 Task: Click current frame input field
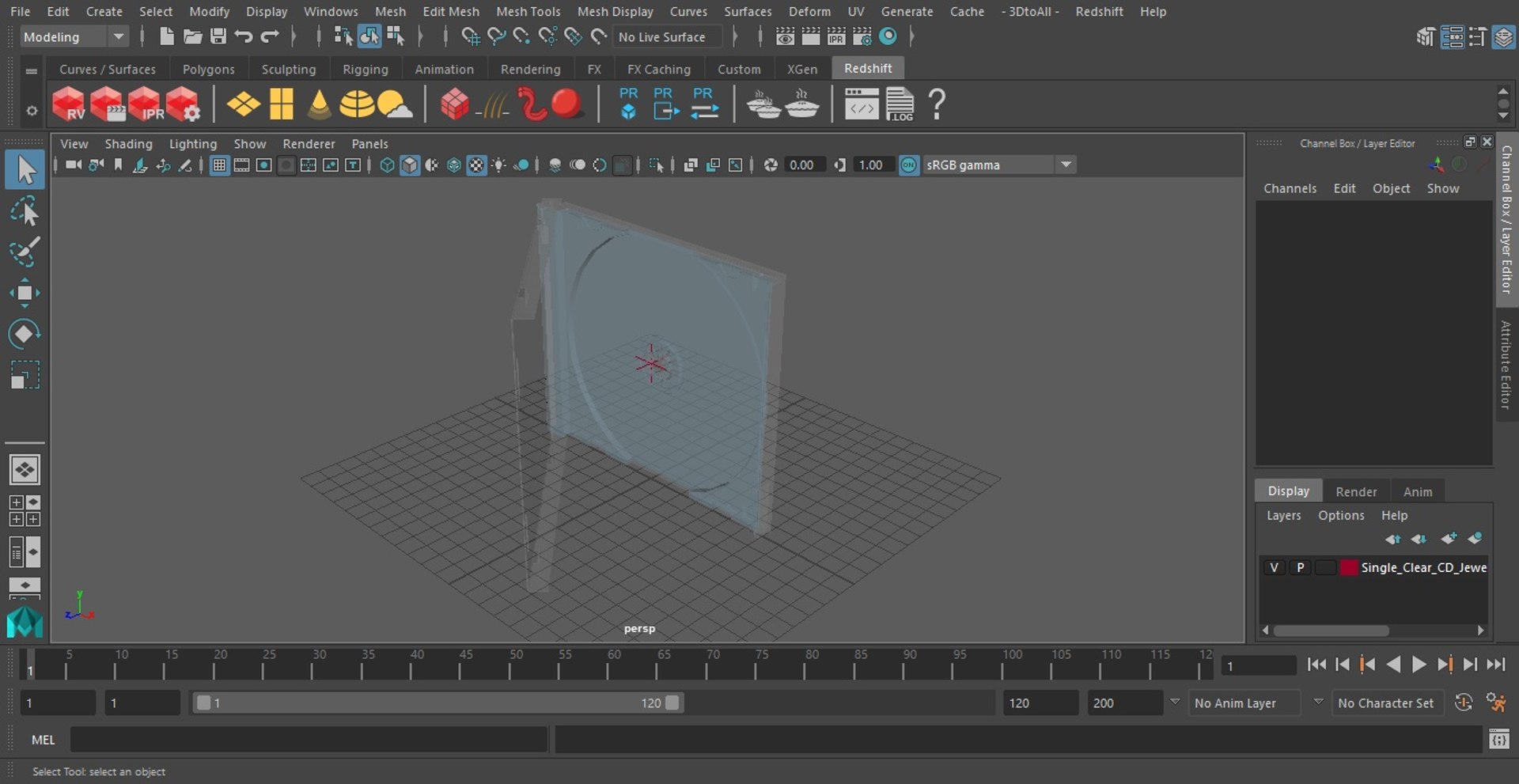pyautogui.click(x=1258, y=666)
